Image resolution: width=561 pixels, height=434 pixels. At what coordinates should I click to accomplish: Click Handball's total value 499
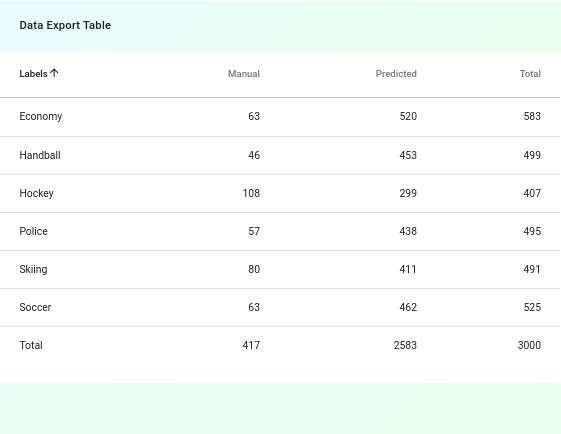[x=532, y=155]
